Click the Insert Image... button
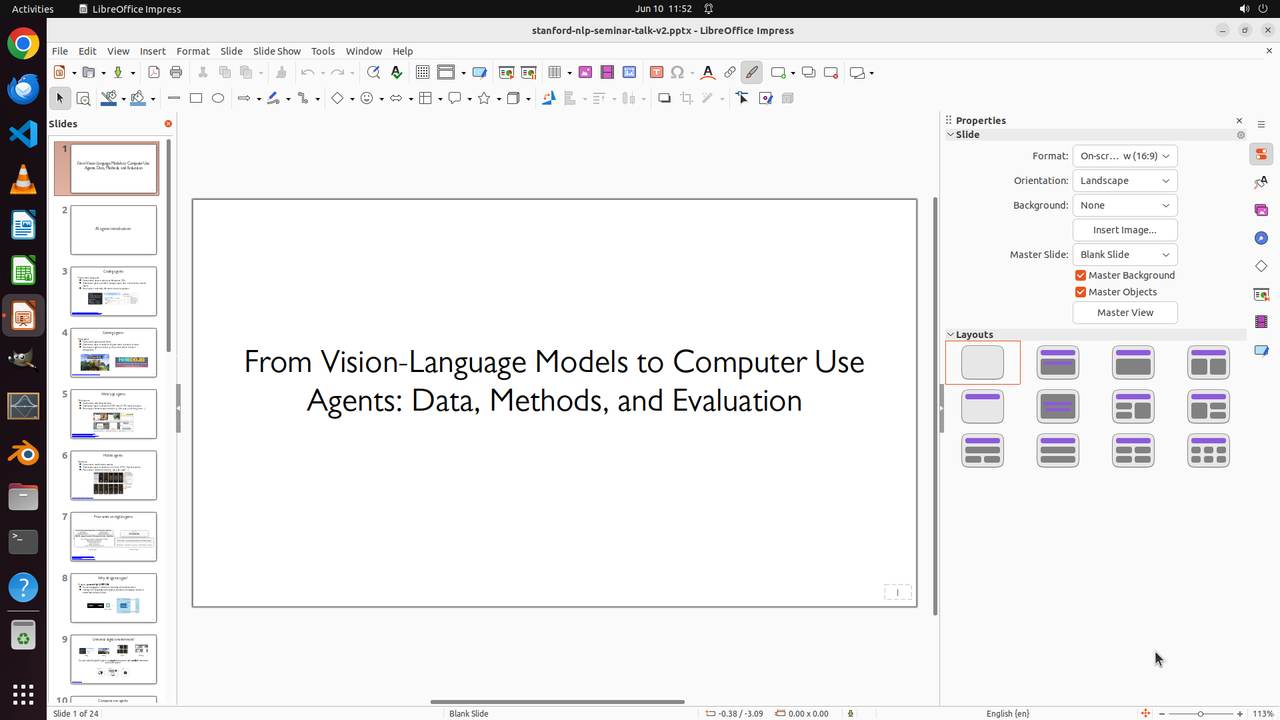Viewport: 1280px width, 720px height. pos(1125,229)
